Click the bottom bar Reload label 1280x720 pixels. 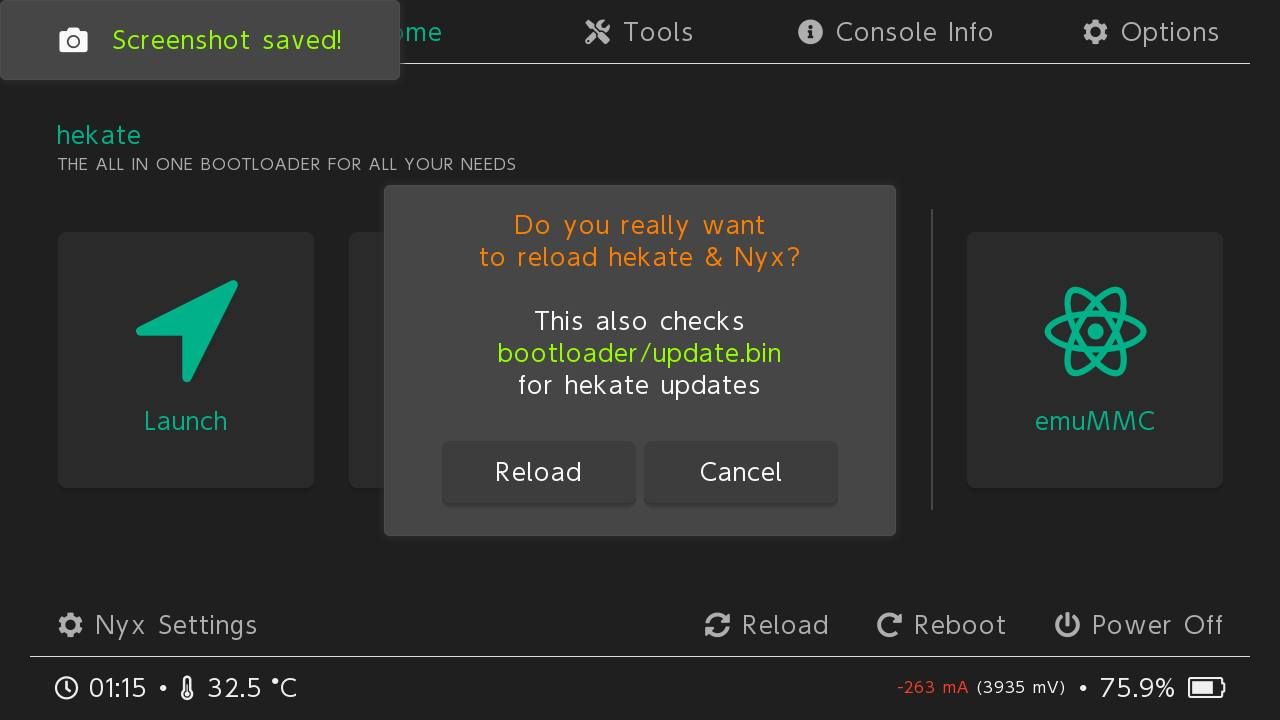point(785,625)
